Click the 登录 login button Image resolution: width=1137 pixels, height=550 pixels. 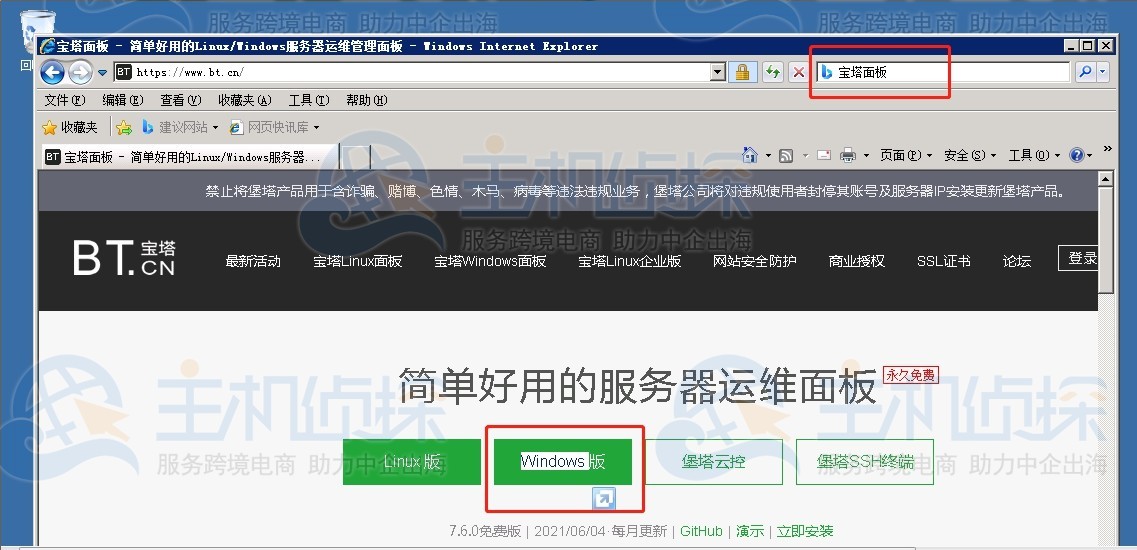pyautogui.click(x=1078, y=258)
